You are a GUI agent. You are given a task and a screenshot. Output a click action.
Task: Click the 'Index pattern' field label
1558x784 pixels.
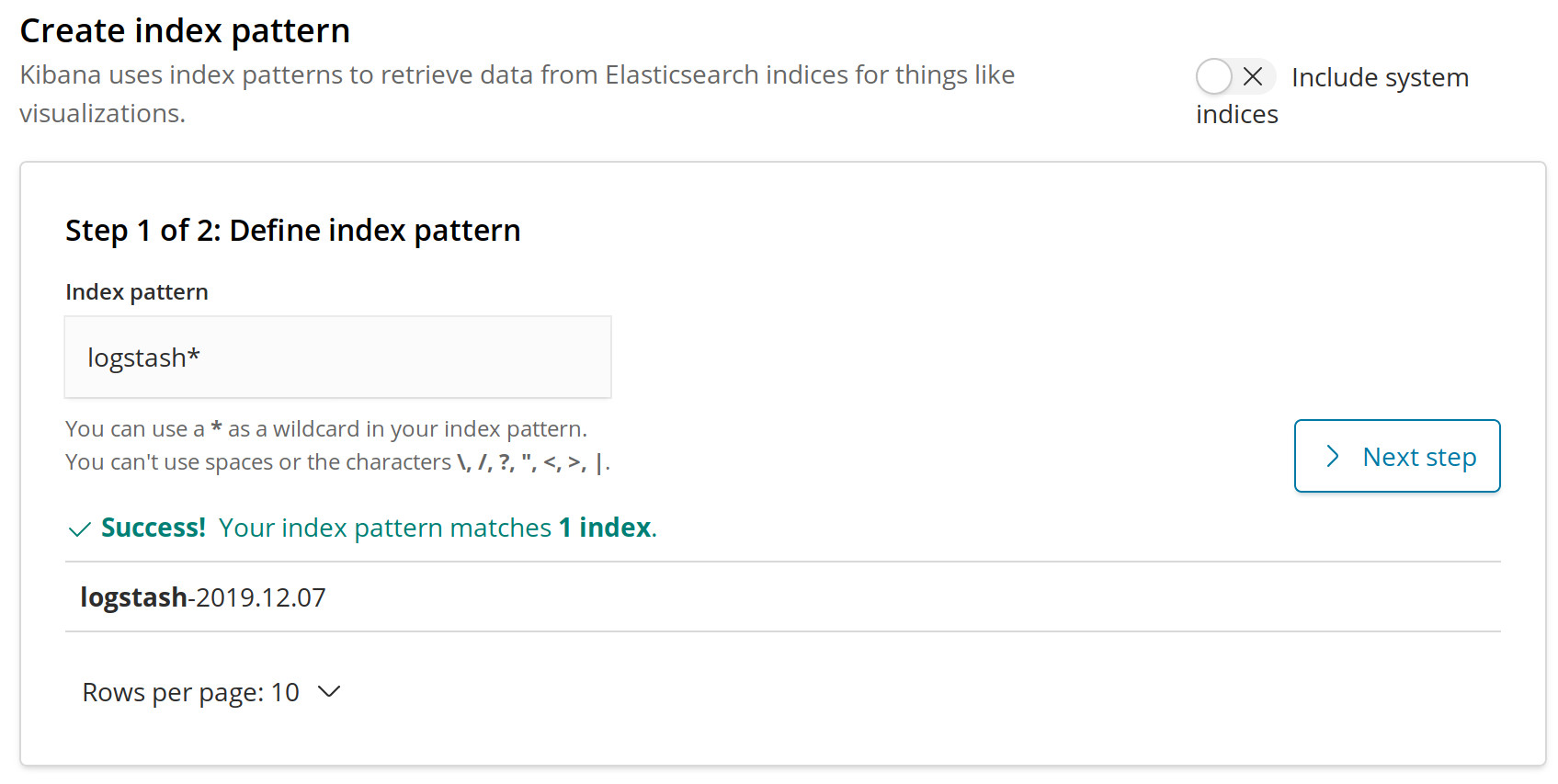point(137,292)
